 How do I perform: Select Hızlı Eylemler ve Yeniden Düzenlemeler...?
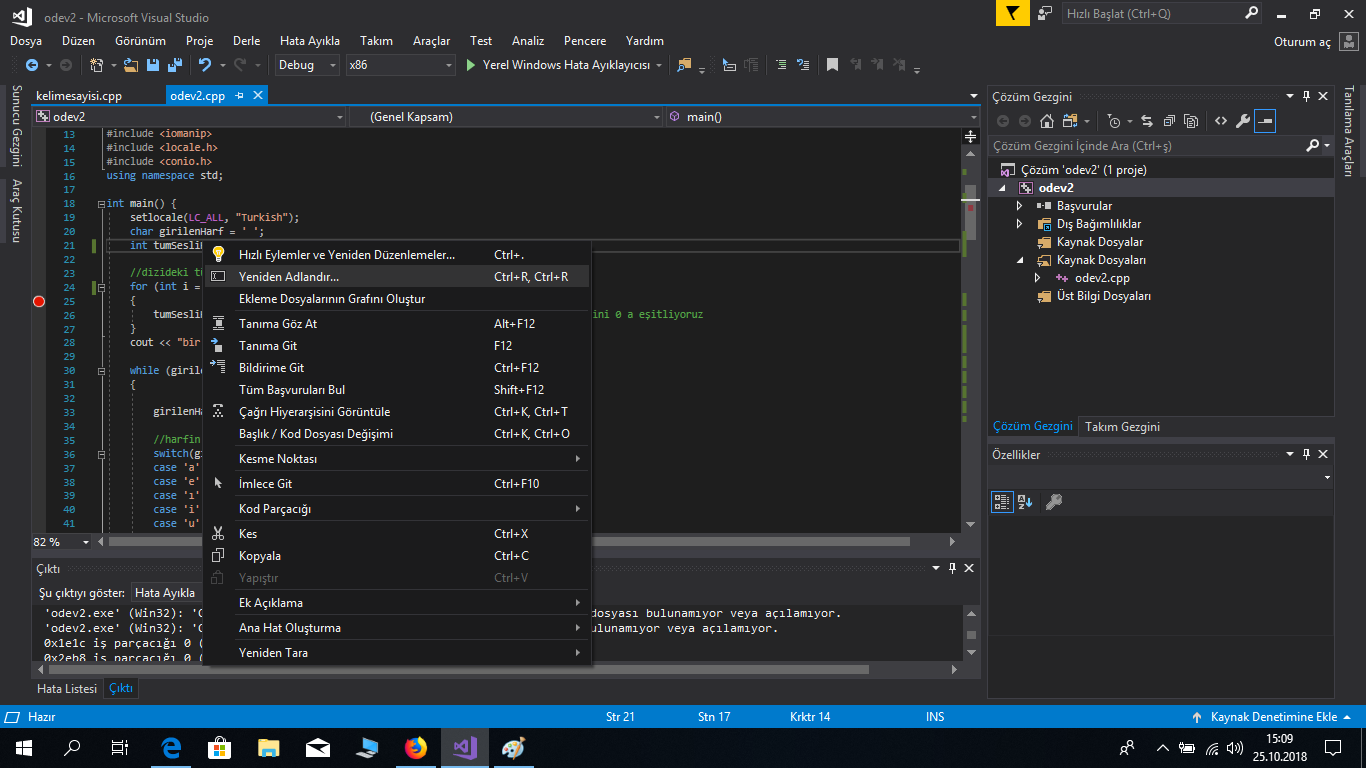click(x=396, y=255)
